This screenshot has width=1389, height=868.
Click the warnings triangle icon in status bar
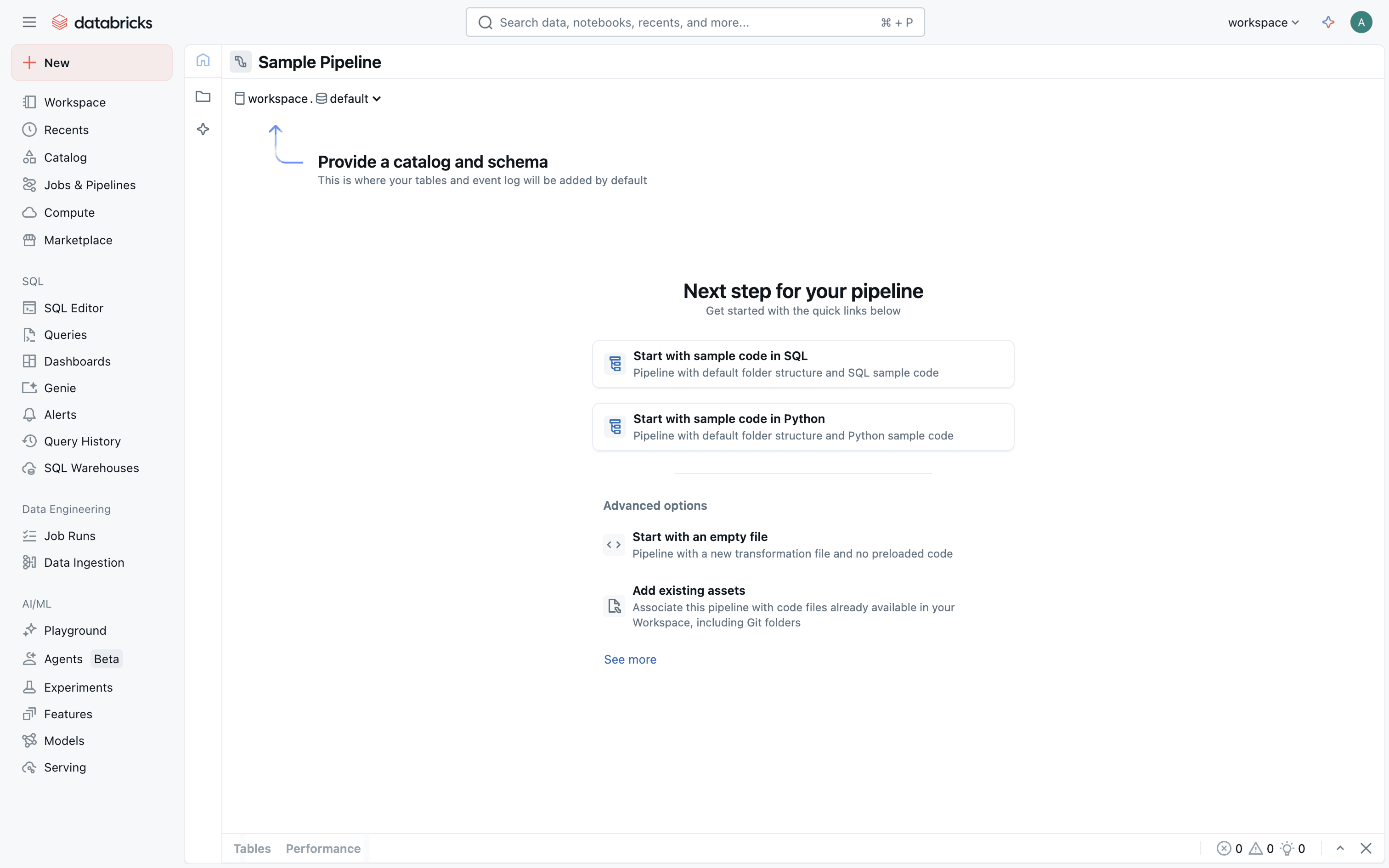[x=1256, y=848]
